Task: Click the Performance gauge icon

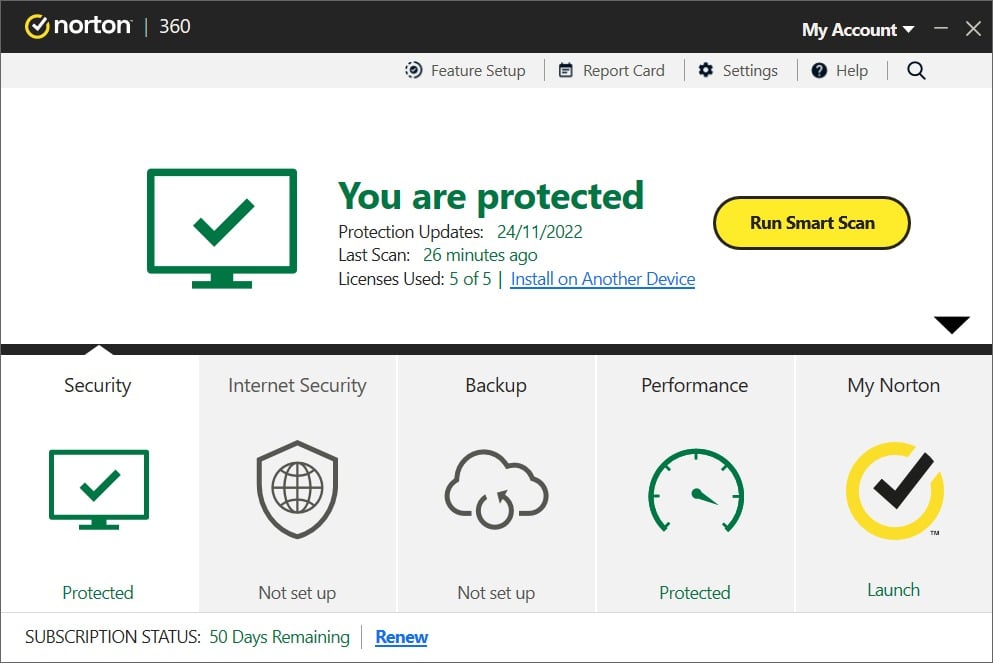Action: (x=695, y=490)
